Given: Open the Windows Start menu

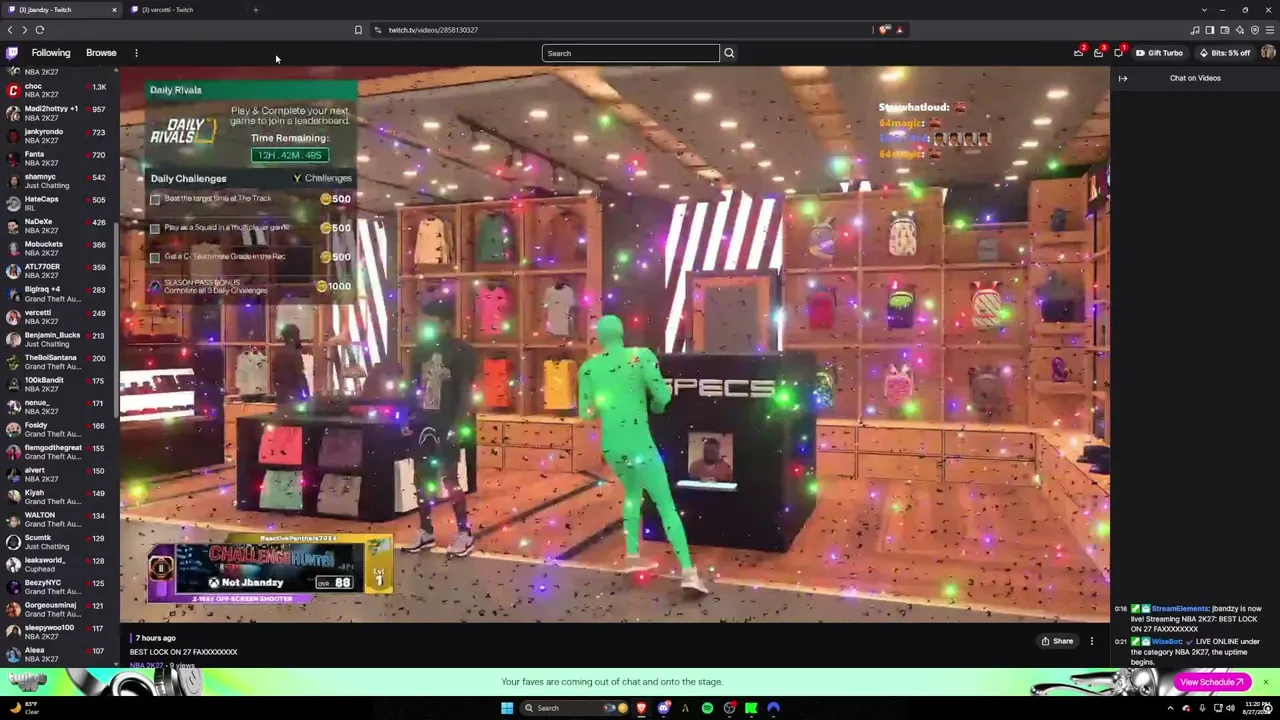Looking at the screenshot, I should (x=507, y=708).
